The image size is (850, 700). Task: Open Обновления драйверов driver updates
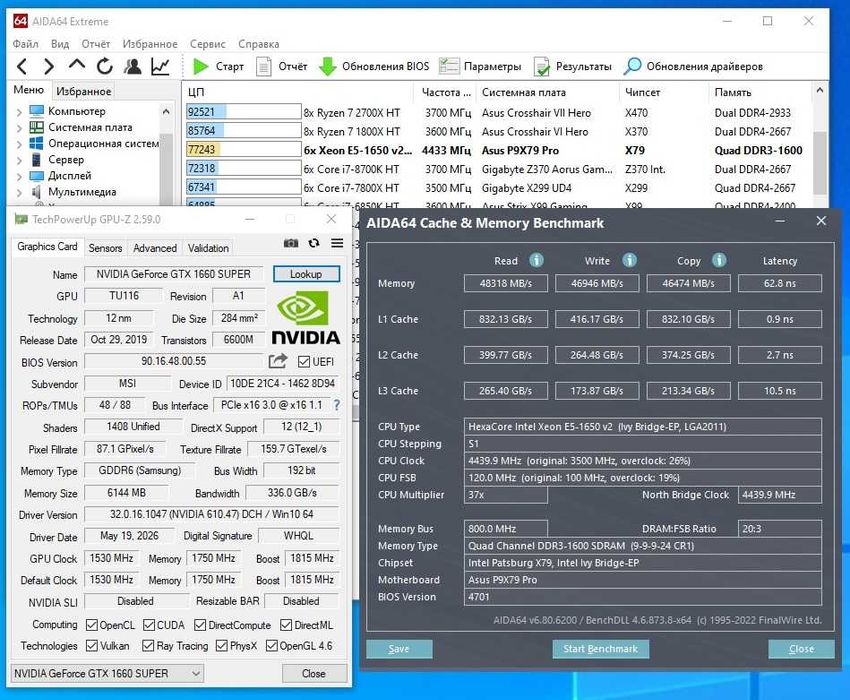click(x=693, y=67)
